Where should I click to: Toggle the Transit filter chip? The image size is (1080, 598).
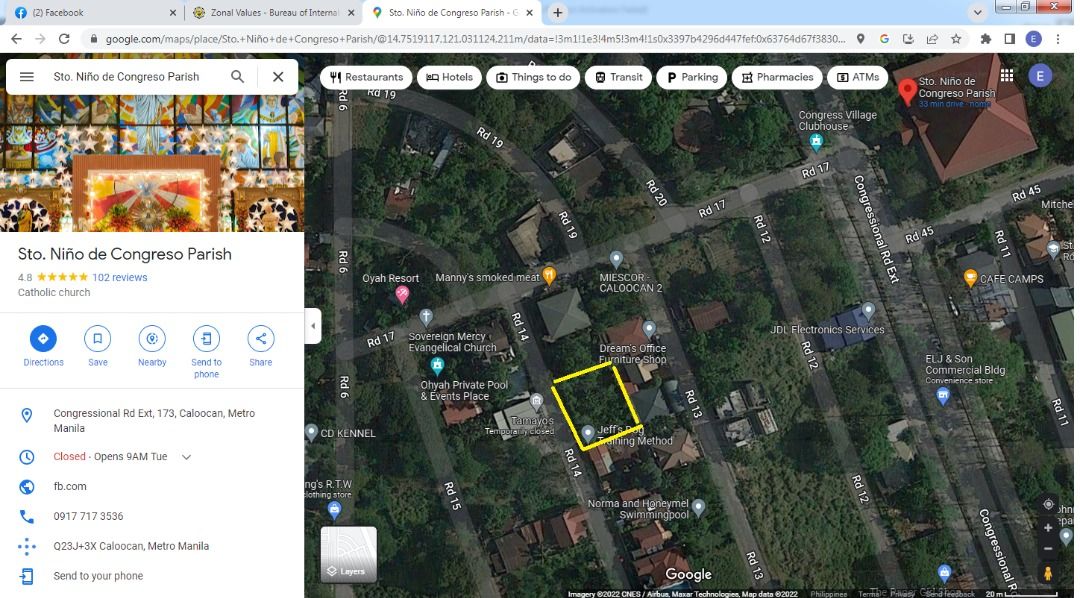pos(618,76)
